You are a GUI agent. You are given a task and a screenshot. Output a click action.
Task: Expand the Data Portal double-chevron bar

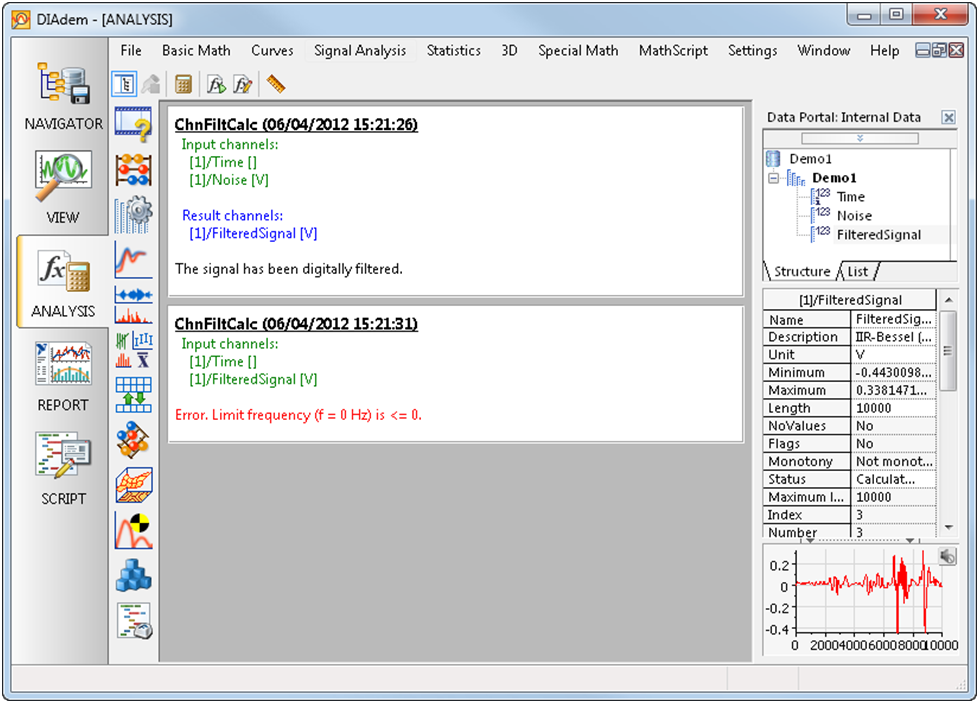point(859,138)
